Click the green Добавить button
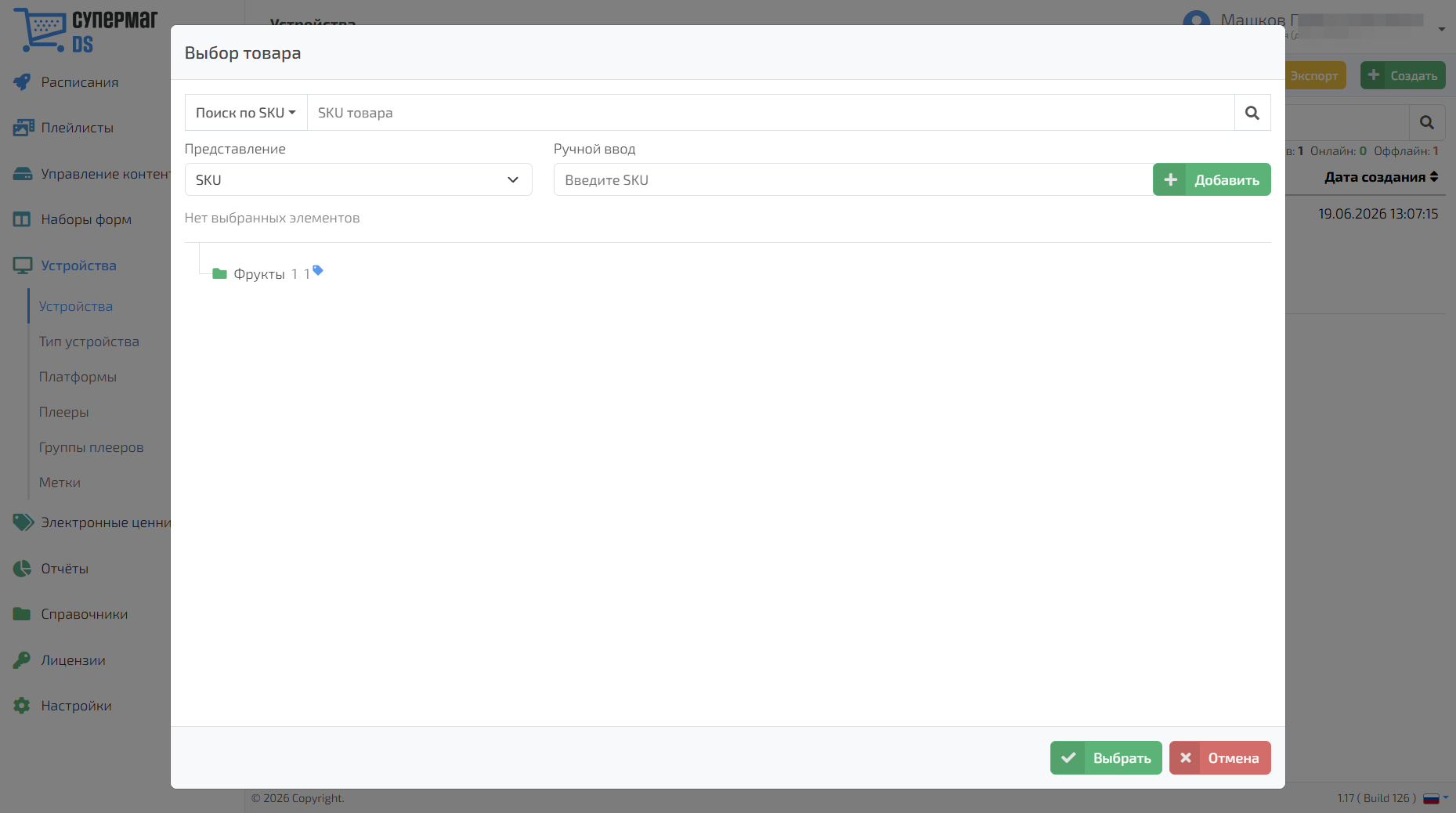Screen dimensions: 1456x813 1212,179
